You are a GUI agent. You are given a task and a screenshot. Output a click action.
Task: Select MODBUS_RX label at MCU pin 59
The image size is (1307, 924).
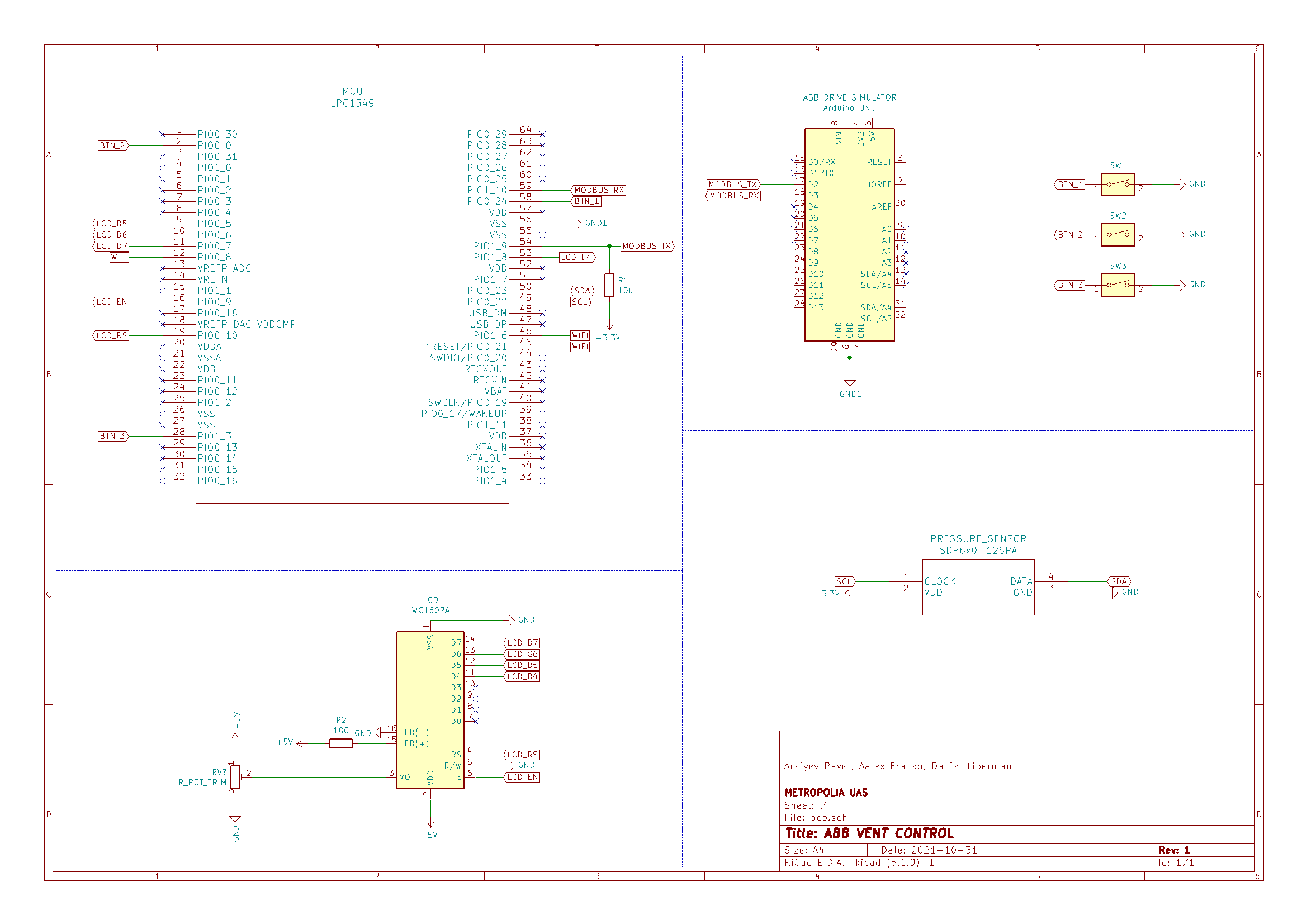tap(598, 190)
